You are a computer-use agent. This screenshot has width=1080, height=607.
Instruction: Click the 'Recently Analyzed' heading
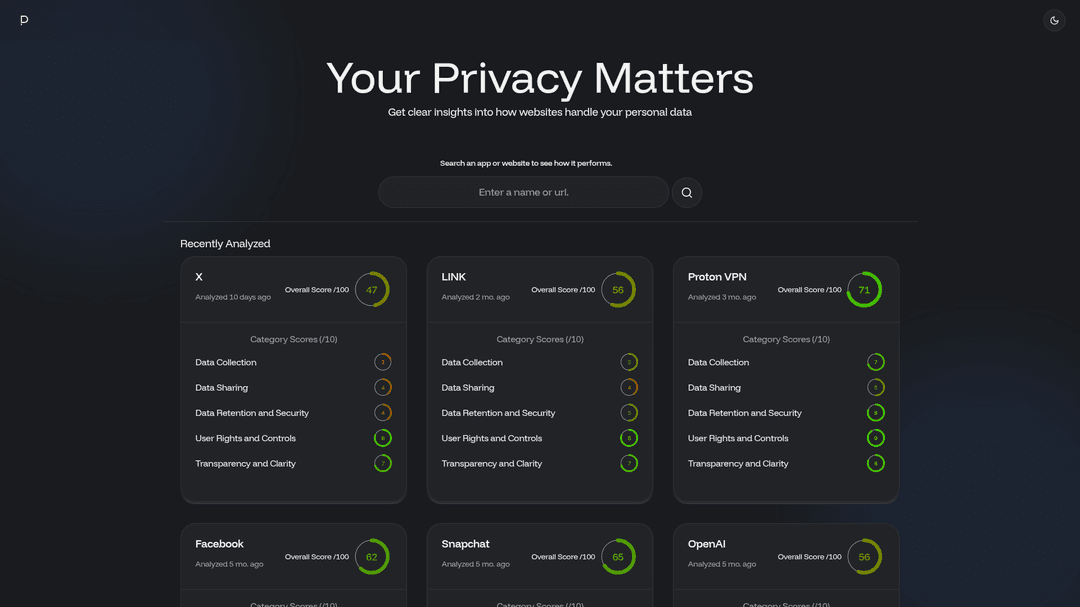(225, 244)
